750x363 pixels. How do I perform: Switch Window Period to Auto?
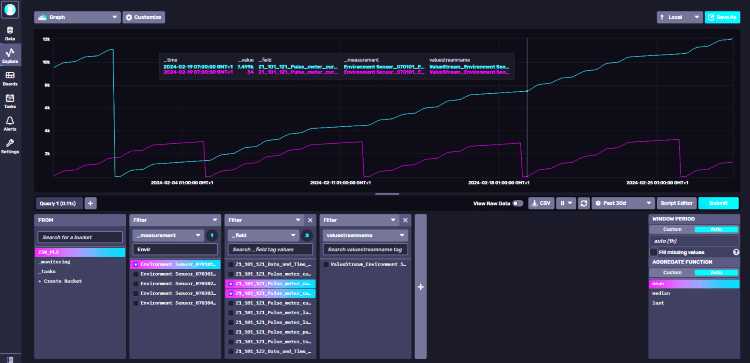pos(716,230)
